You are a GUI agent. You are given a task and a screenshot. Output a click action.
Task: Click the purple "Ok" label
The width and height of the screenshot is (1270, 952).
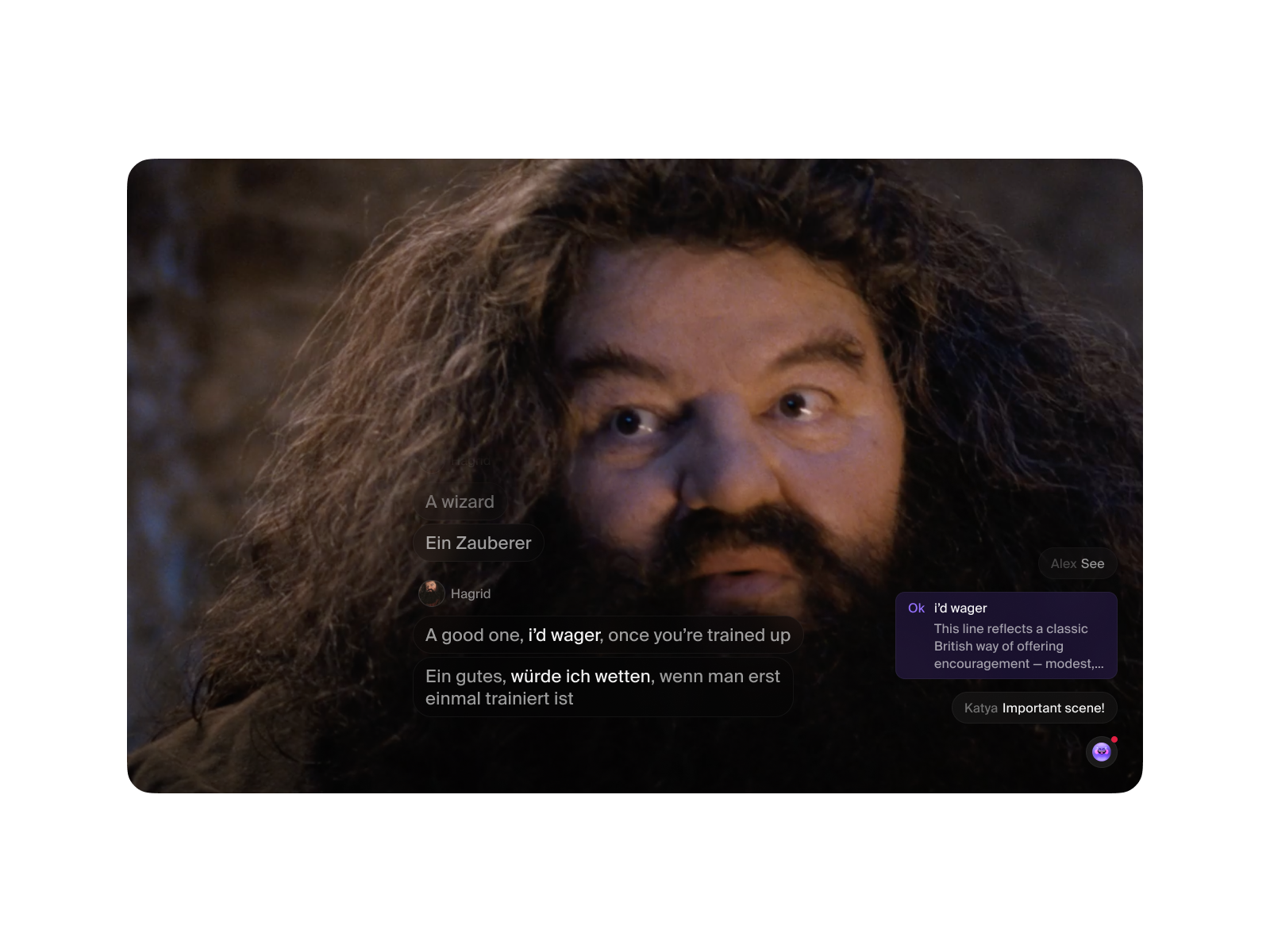point(916,608)
